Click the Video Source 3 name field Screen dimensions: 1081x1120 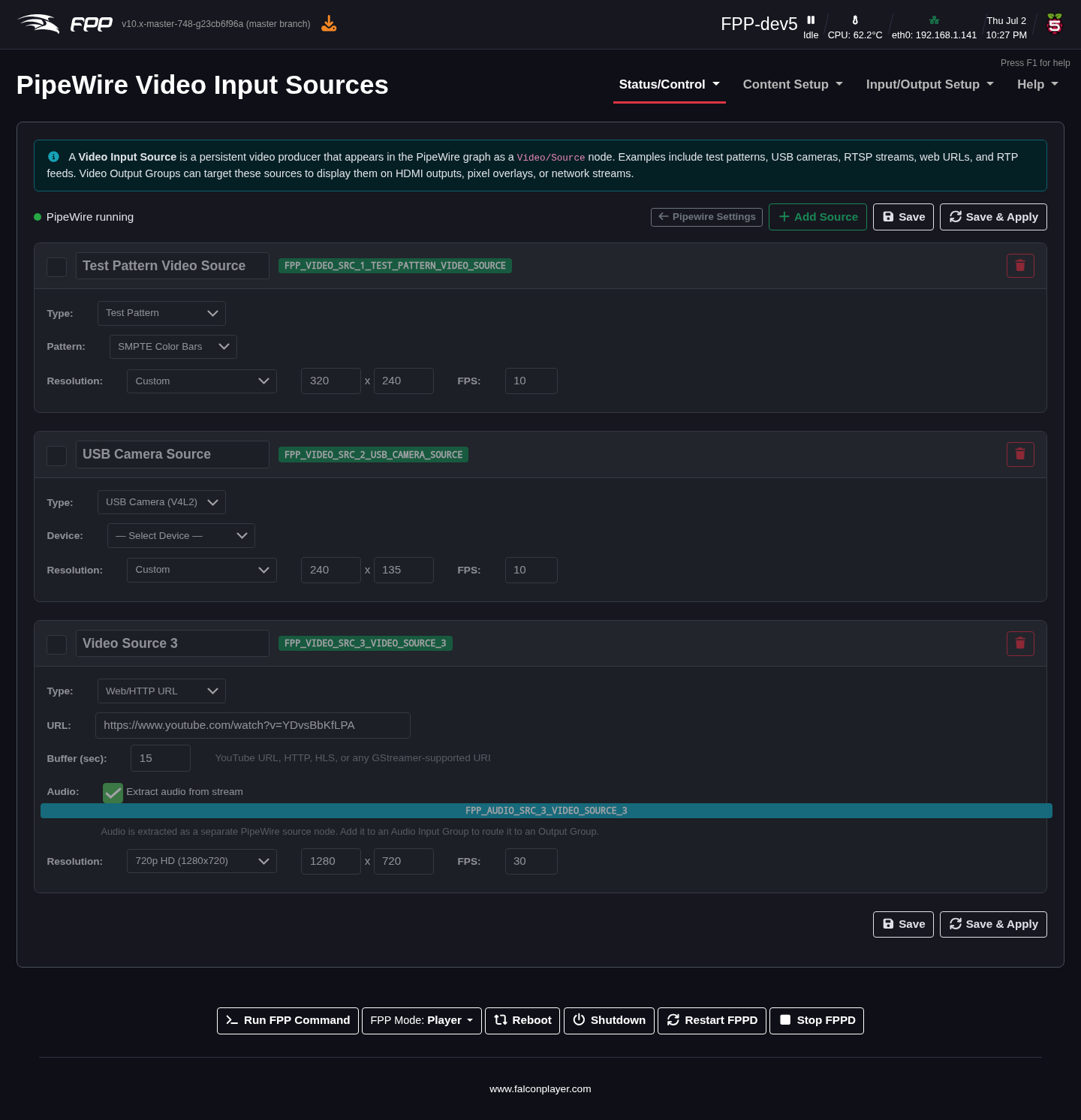click(x=173, y=643)
